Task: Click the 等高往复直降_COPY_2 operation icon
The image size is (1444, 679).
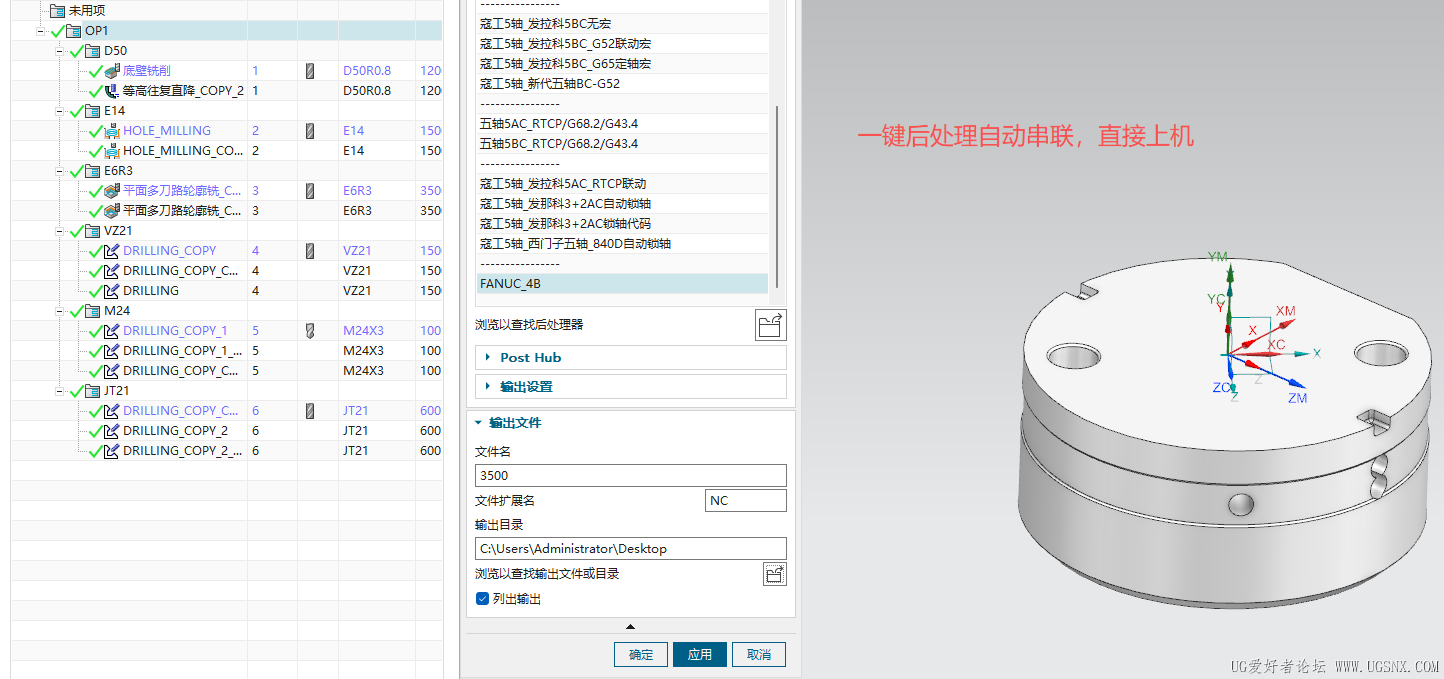Action: point(112,91)
